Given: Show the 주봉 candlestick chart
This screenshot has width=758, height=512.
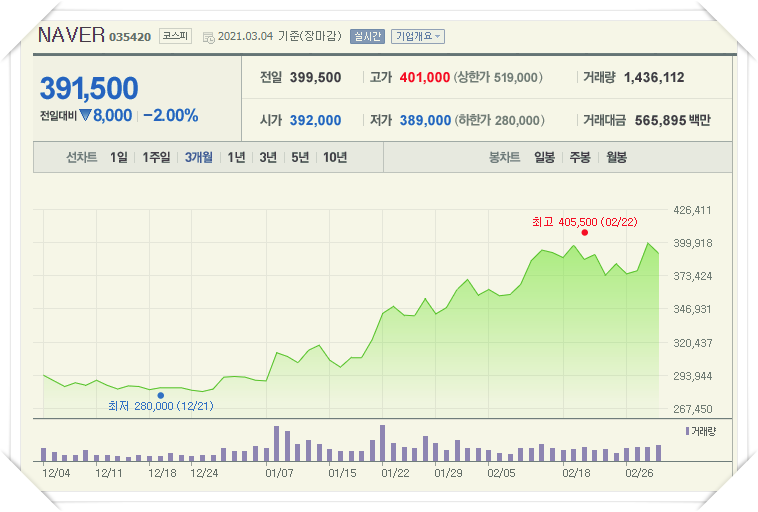Looking at the screenshot, I should coord(580,157).
